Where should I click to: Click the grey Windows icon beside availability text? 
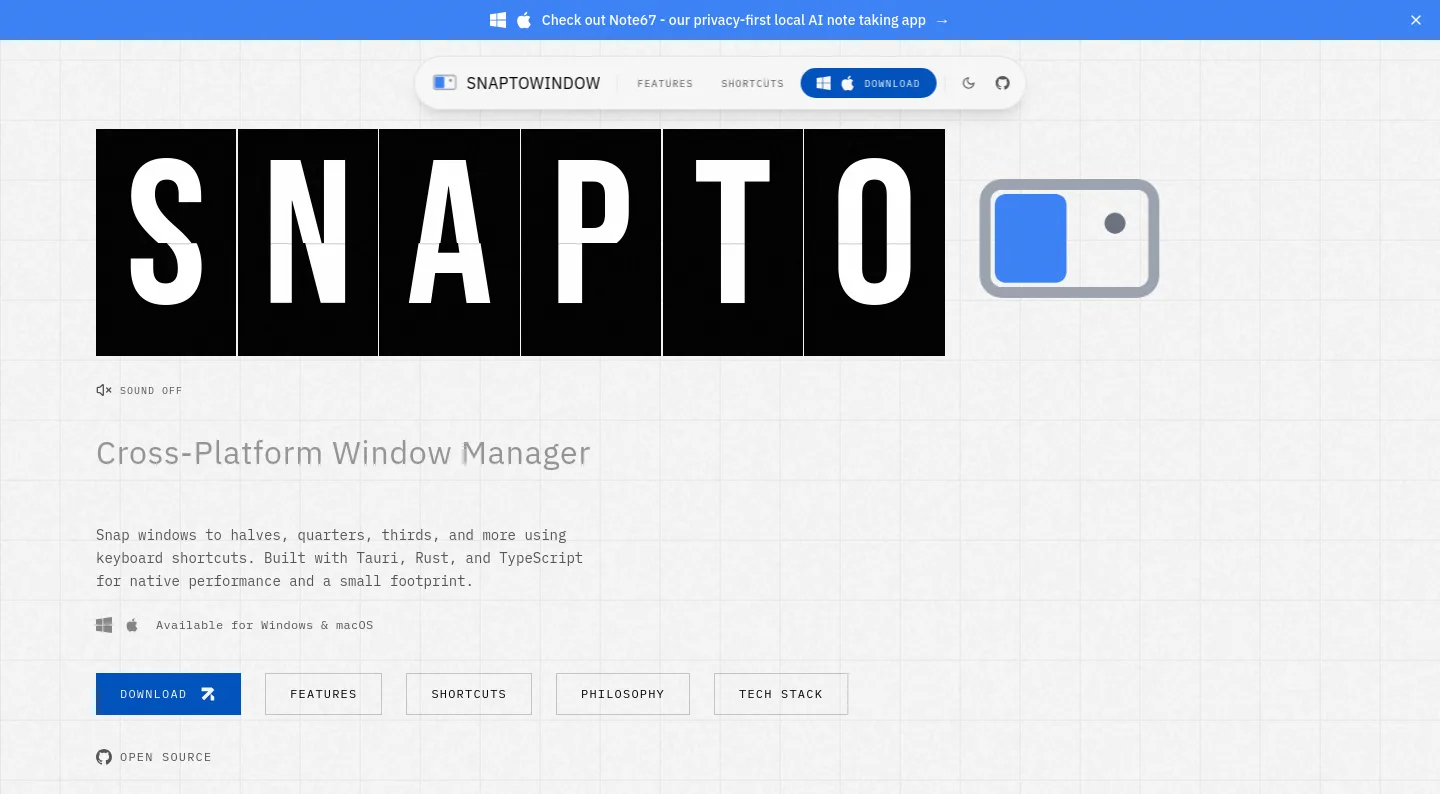(x=104, y=625)
